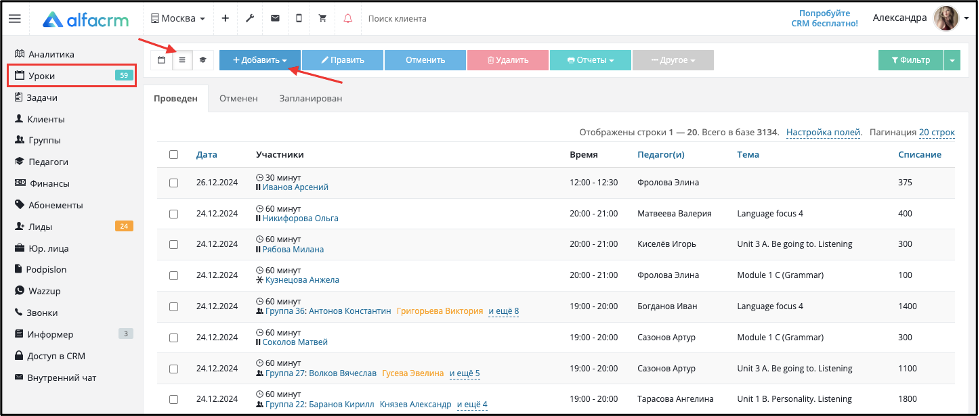Open the Добавить dropdown button
This screenshot has height=416, width=979.
260,61
